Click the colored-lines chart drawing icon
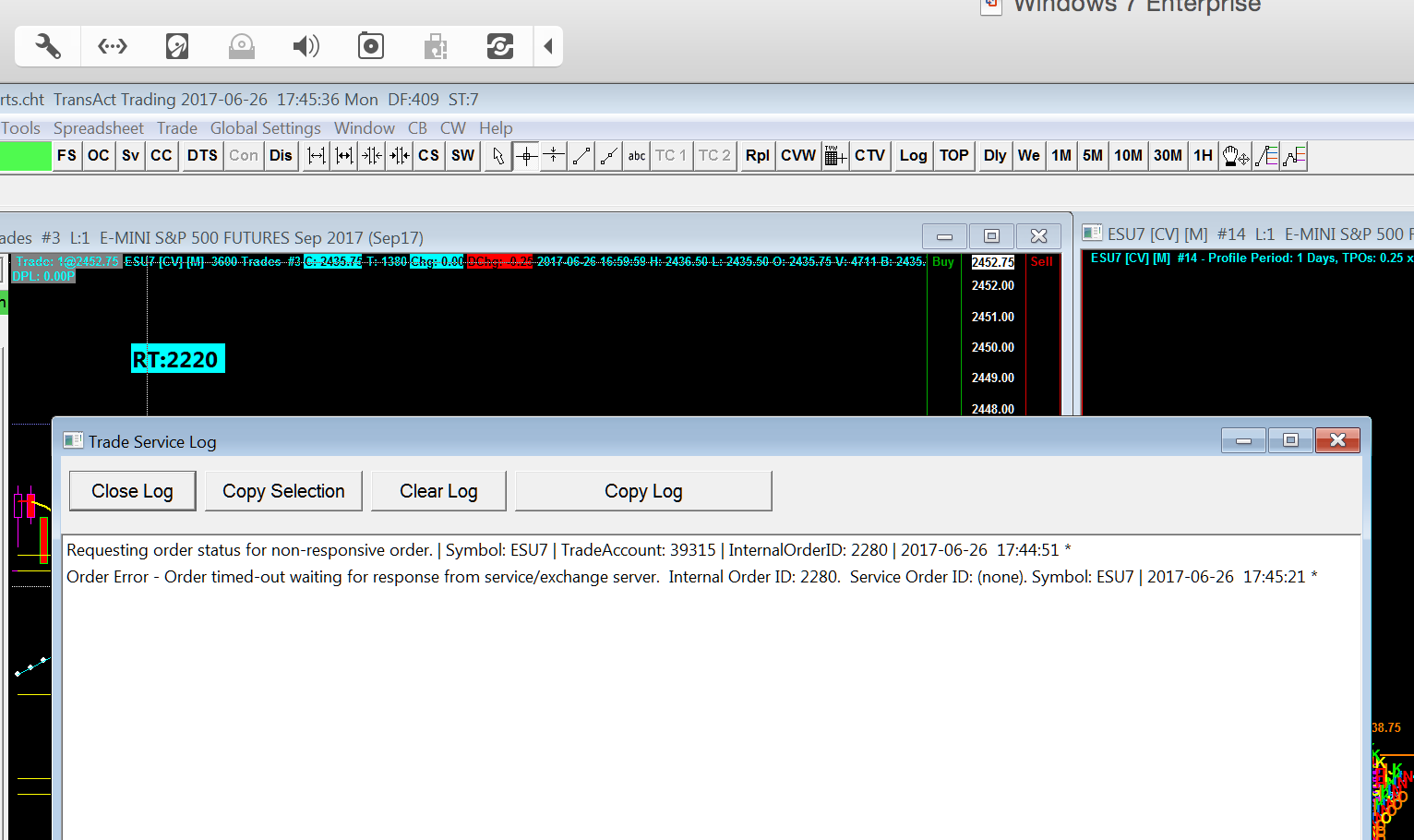 click(1267, 156)
